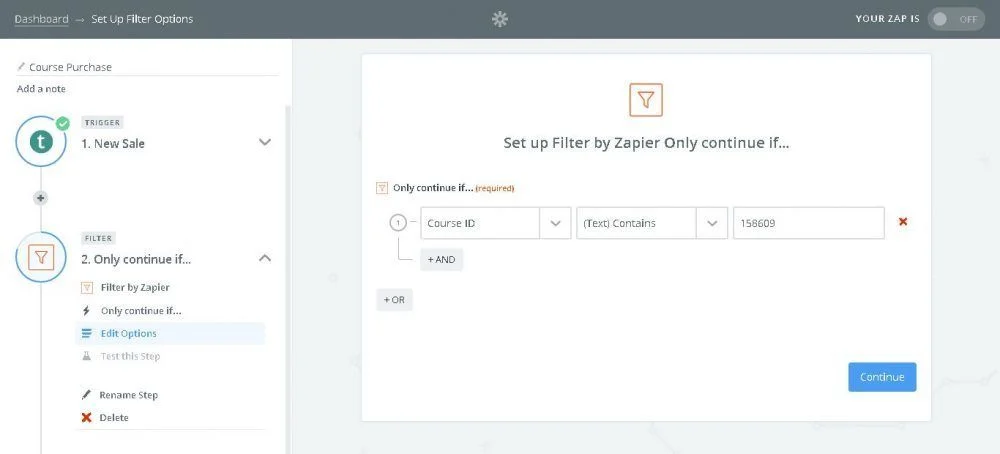Viewport: 1000px width, 454px height.
Task: Go to the Dashboard link
Action: point(41,19)
